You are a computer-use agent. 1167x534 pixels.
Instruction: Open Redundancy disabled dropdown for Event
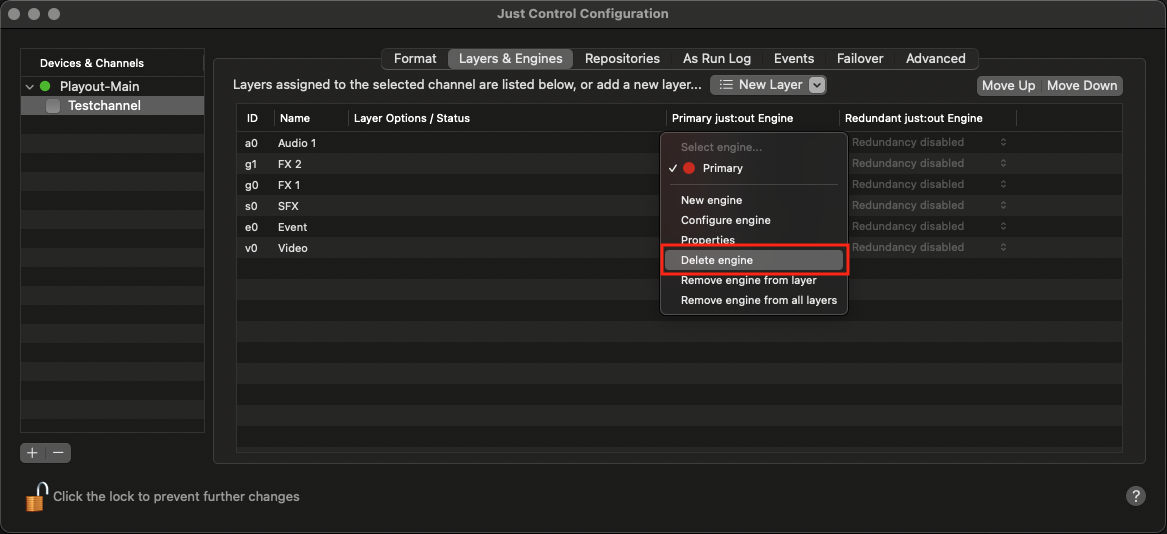tap(929, 226)
